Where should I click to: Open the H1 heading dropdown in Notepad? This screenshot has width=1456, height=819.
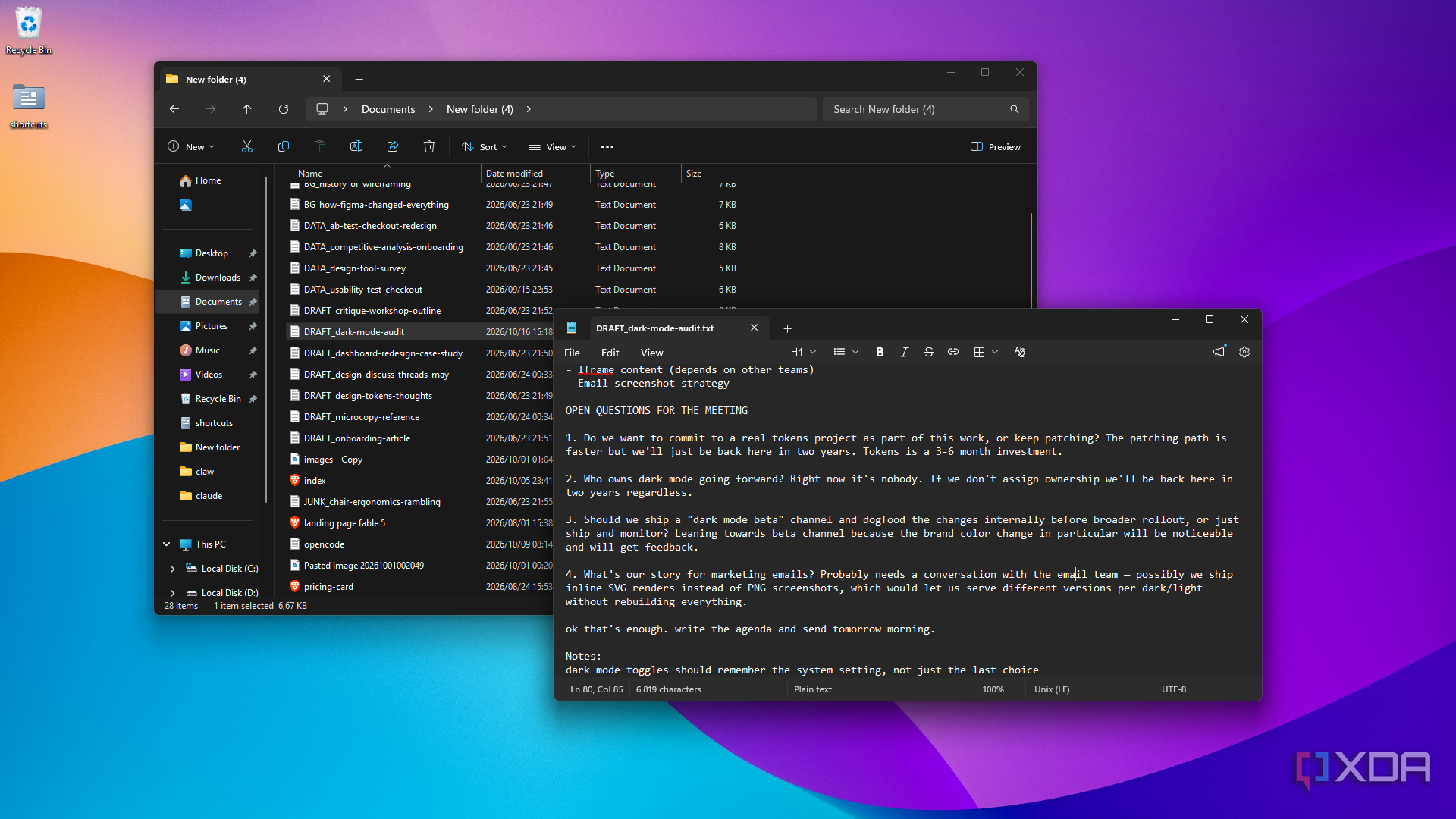click(x=803, y=352)
